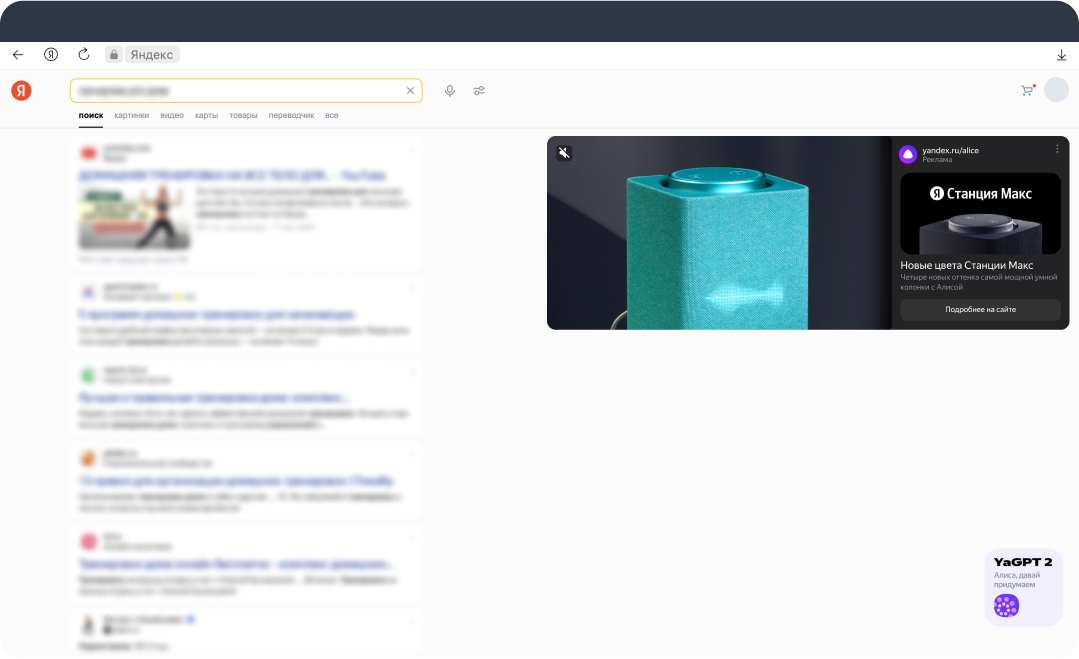Unmute the video ad sound toggle
This screenshot has height=659, width=1079.
click(564, 153)
